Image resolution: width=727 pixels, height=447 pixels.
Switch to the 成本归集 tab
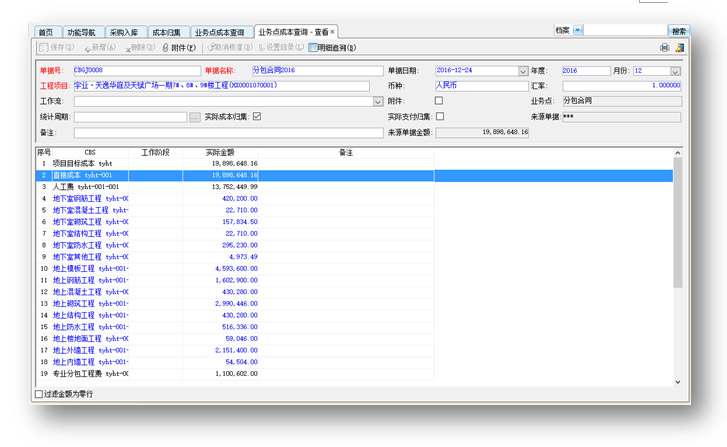pyautogui.click(x=166, y=32)
